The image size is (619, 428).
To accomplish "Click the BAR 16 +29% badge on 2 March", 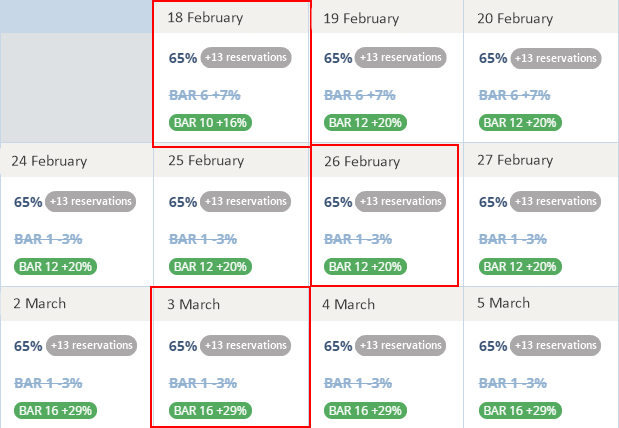I will point(55,411).
